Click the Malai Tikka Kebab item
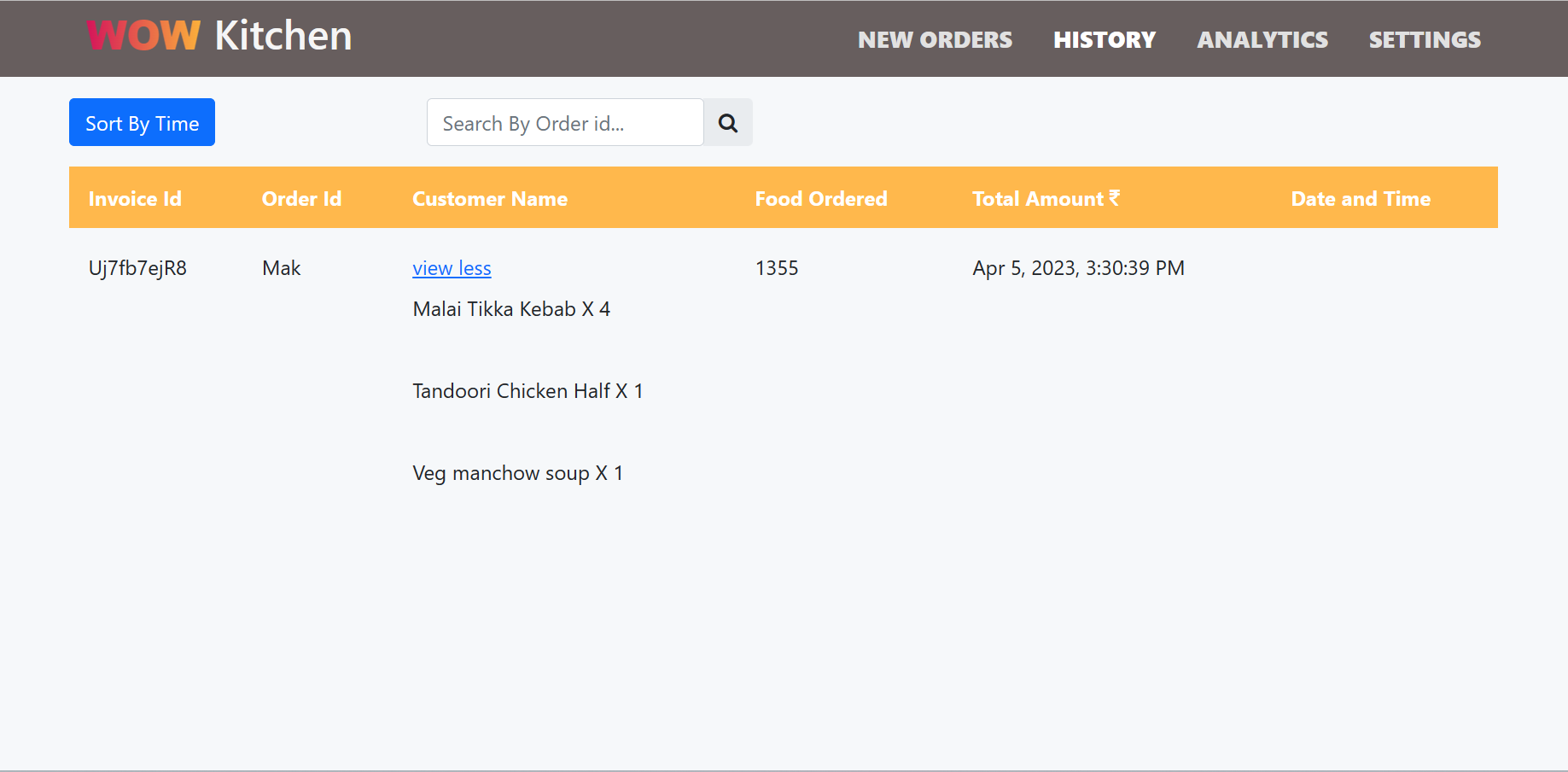 (511, 308)
